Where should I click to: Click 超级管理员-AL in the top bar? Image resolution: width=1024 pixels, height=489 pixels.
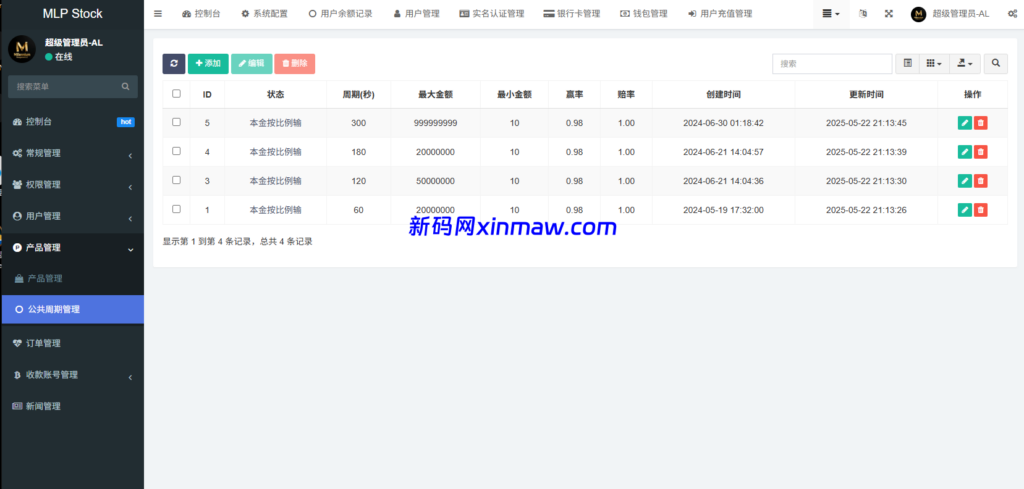[960, 14]
